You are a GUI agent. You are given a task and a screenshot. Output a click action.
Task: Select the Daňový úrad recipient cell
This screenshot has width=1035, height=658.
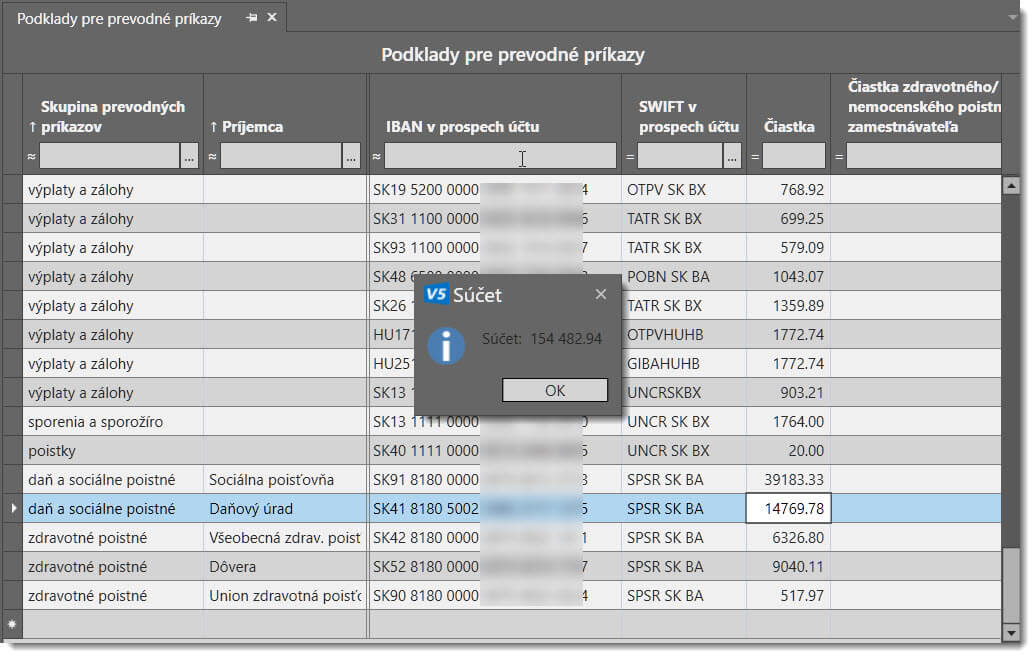click(x=285, y=509)
